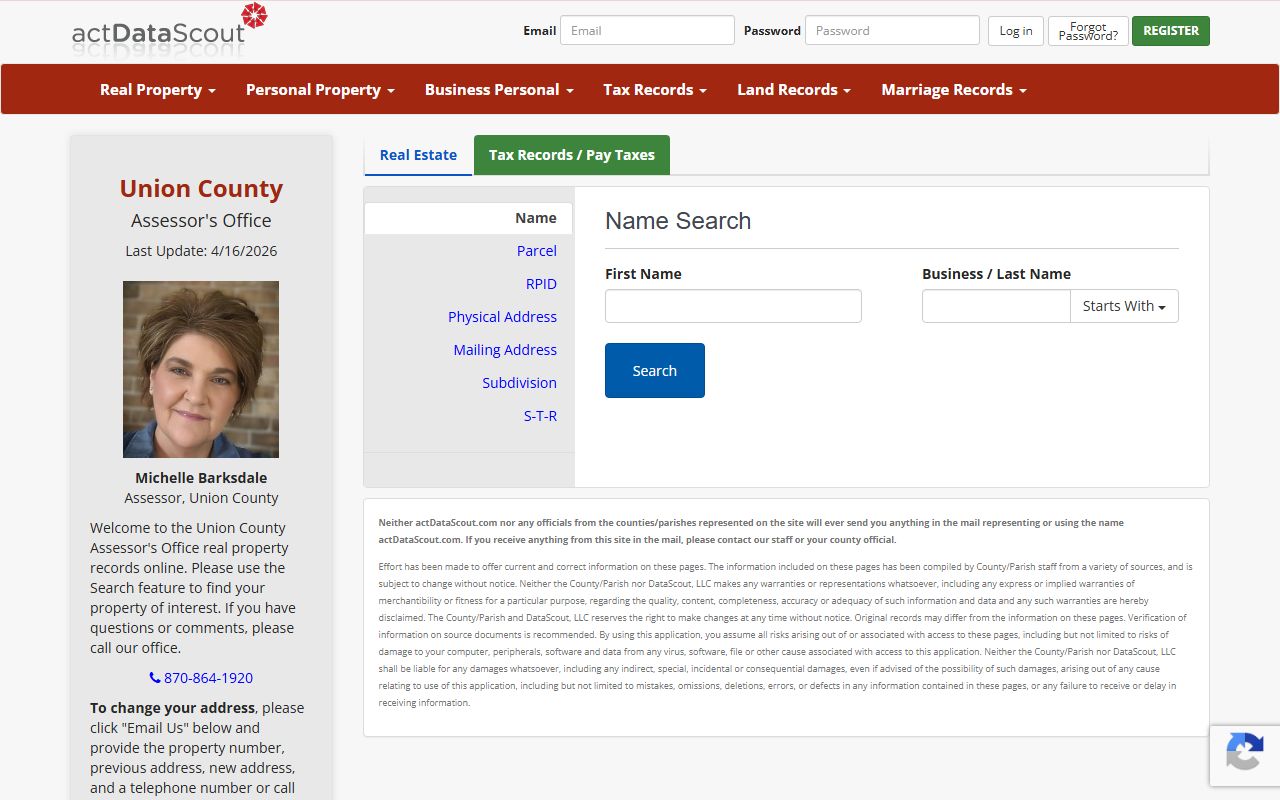The image size is (1280, 800).
Task: Select the RPID search option
Action: pos(541,284)
